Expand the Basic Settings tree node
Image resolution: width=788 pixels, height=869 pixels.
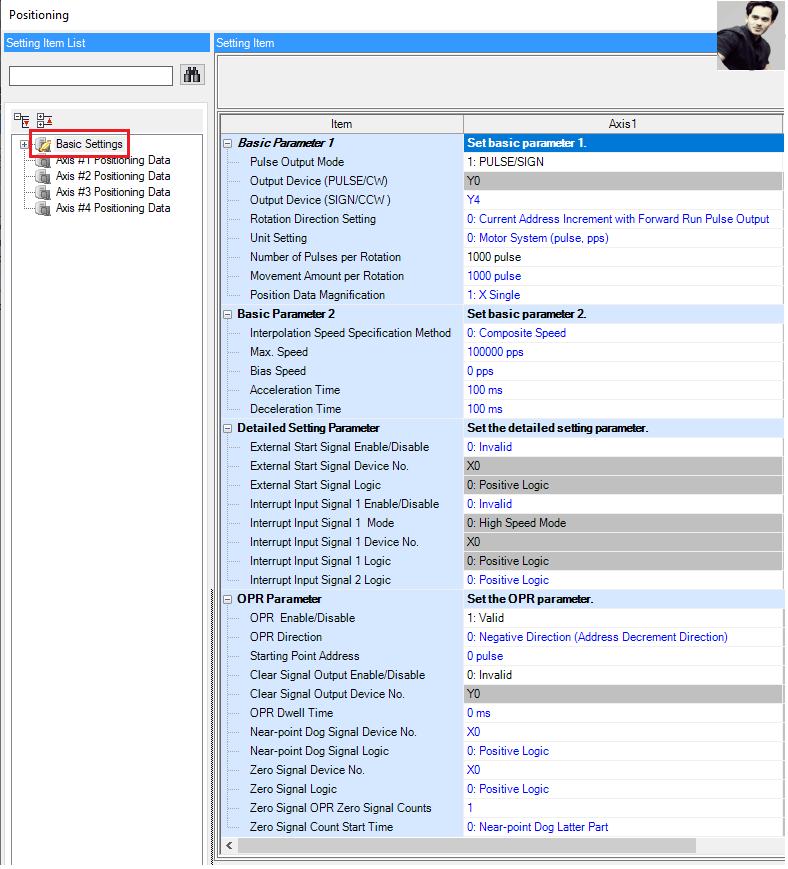(24, 145)
